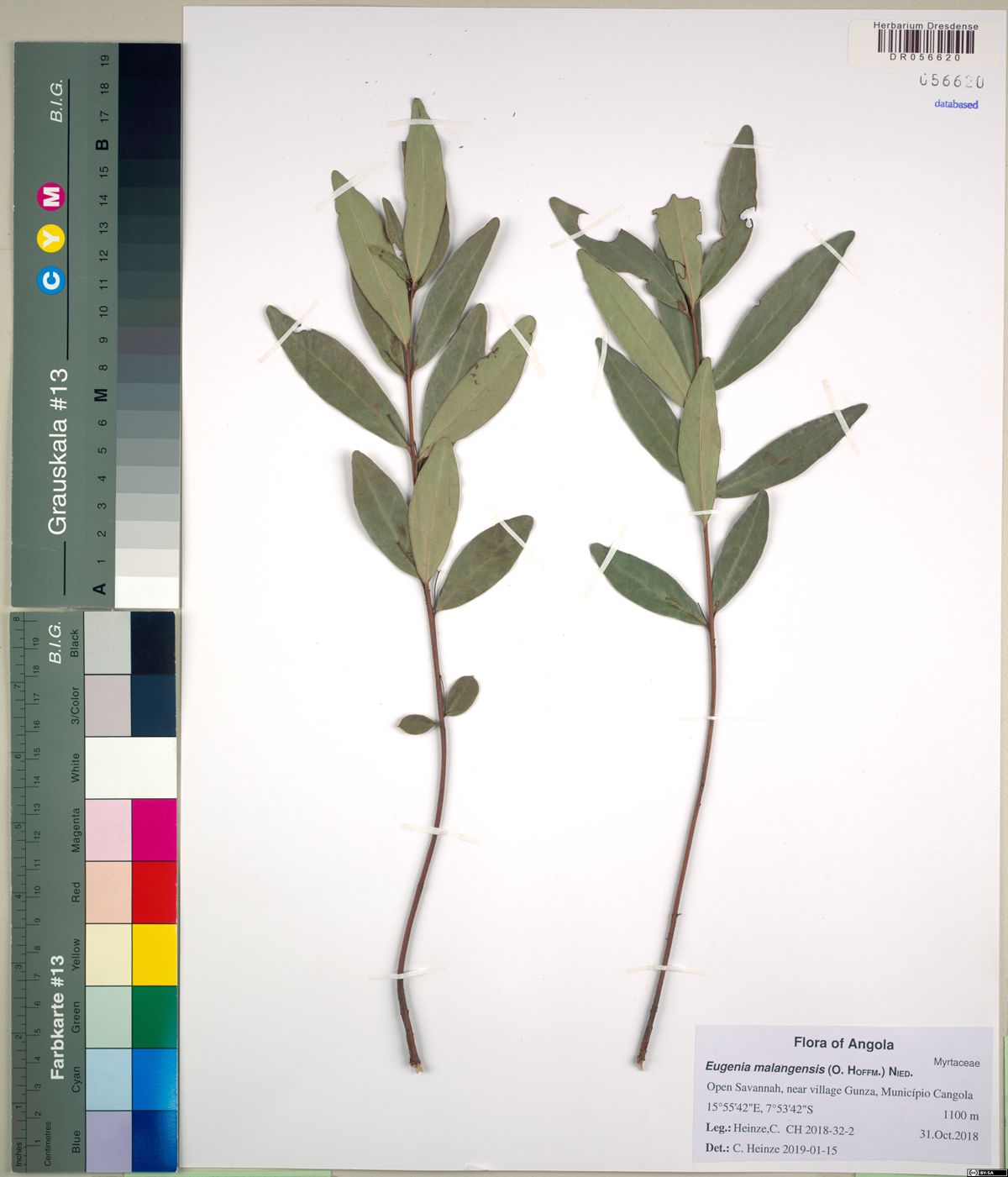Image resolution: width=1008 pixels, height=1177 pixels.
Task: Pick the saturated yellow color swatch
Action: tap(154, 954)
